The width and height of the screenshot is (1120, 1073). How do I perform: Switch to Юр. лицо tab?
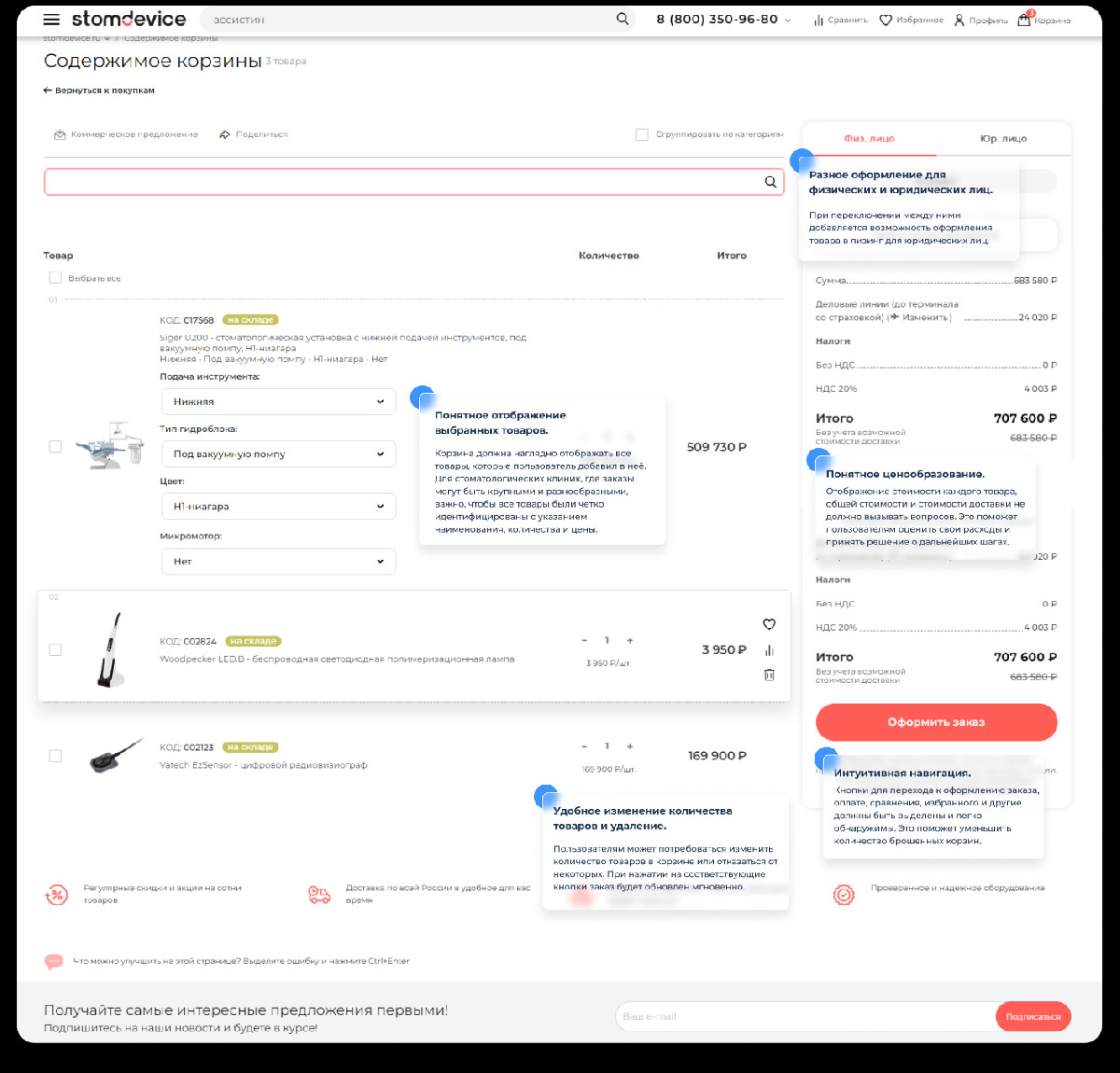coord(1003,138)
